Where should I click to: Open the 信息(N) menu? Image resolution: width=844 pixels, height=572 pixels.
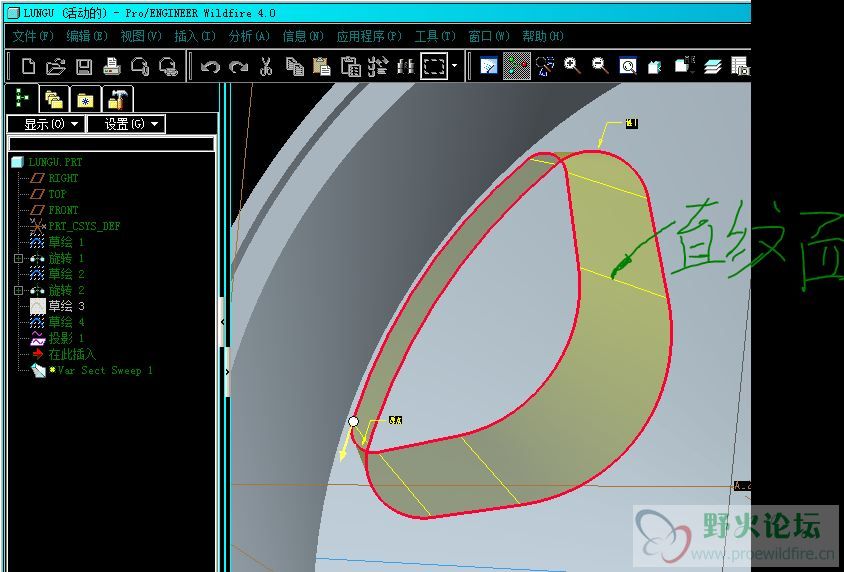click(x=303, y=36)
